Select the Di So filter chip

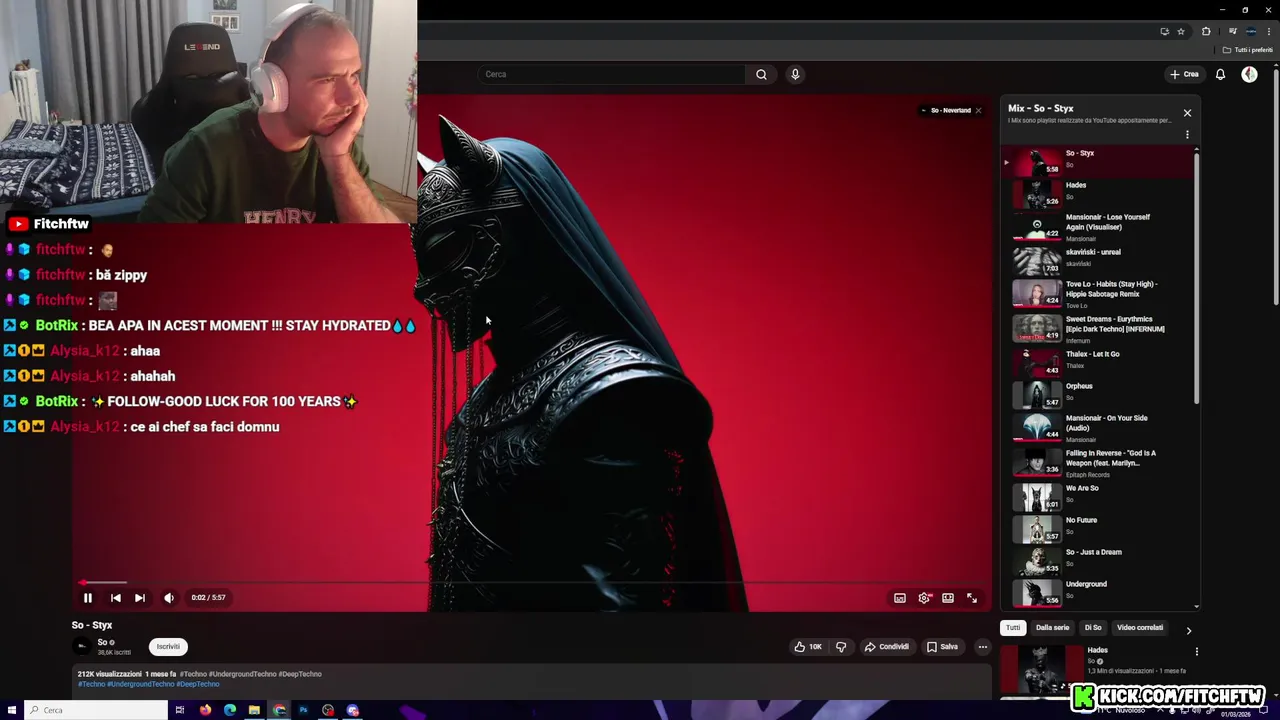1093,628
